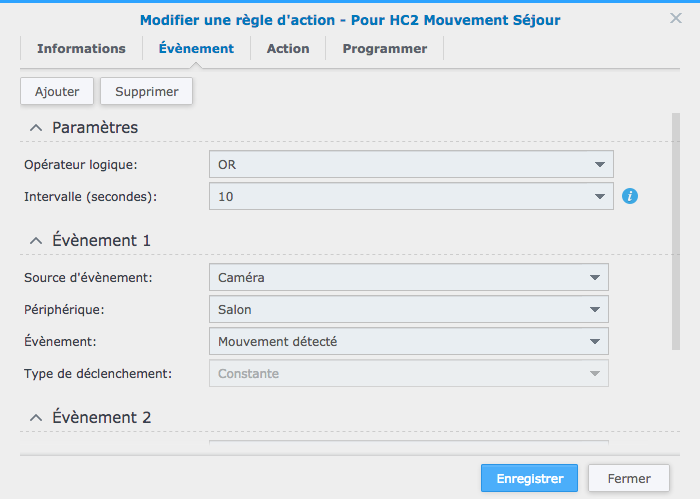Collapse the Paramètres section
The height and width of the screenshot is (499, 700).
pos(36,128)
